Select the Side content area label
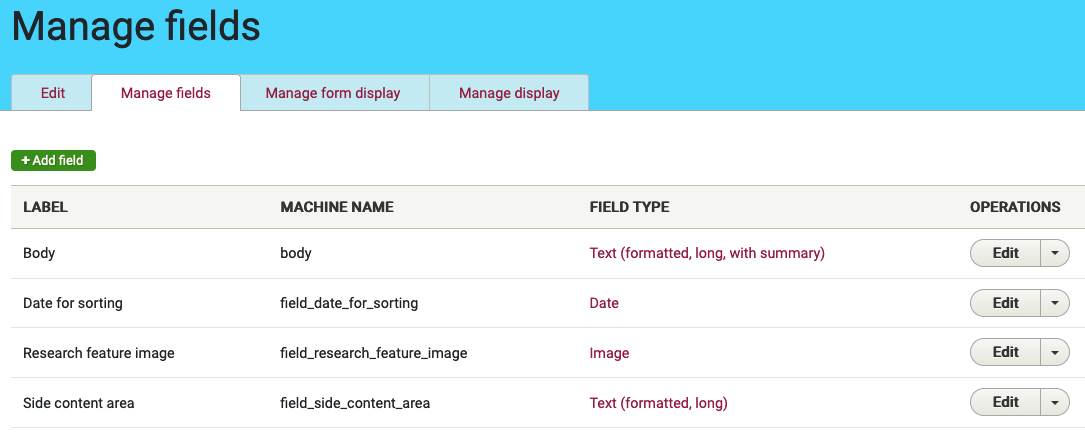The image size is (1085, 444). [x=79, y=403]
